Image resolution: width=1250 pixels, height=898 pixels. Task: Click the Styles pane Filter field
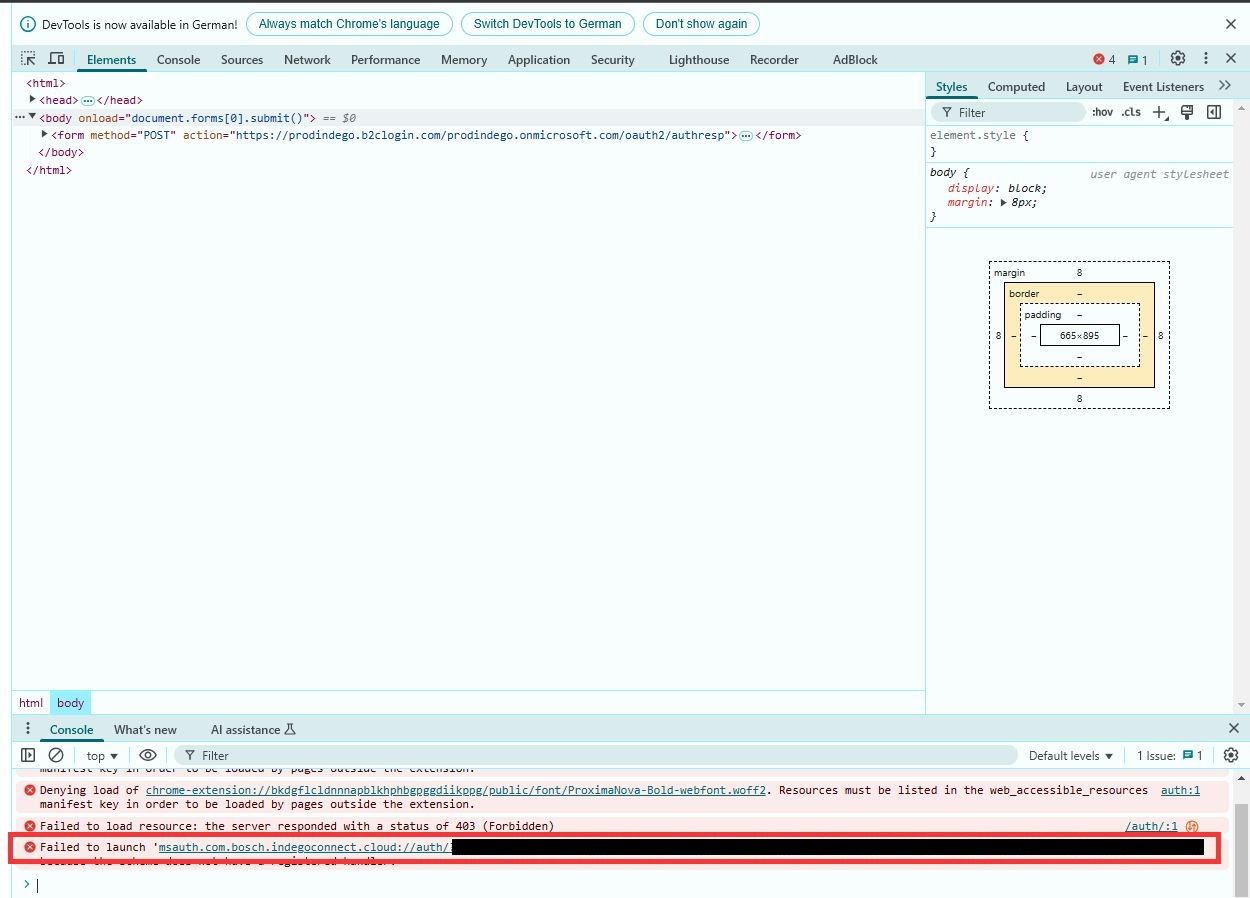(1008, 112)
